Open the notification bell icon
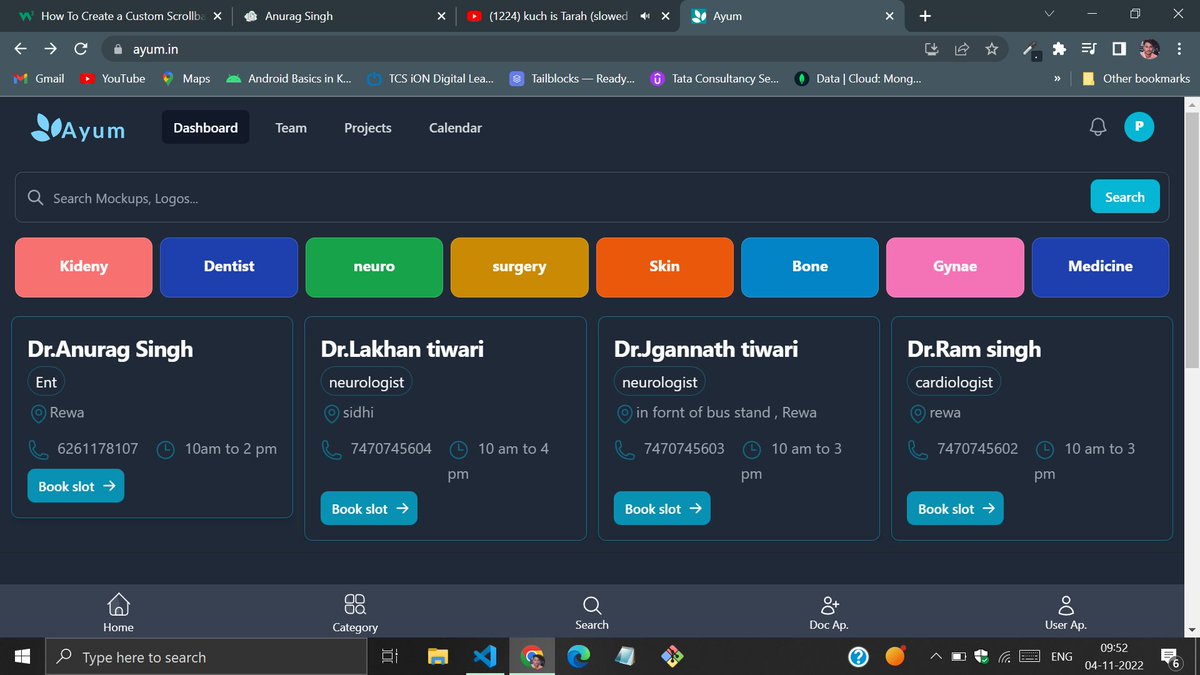The image size is (1200, 675). tap(1098, 127)
